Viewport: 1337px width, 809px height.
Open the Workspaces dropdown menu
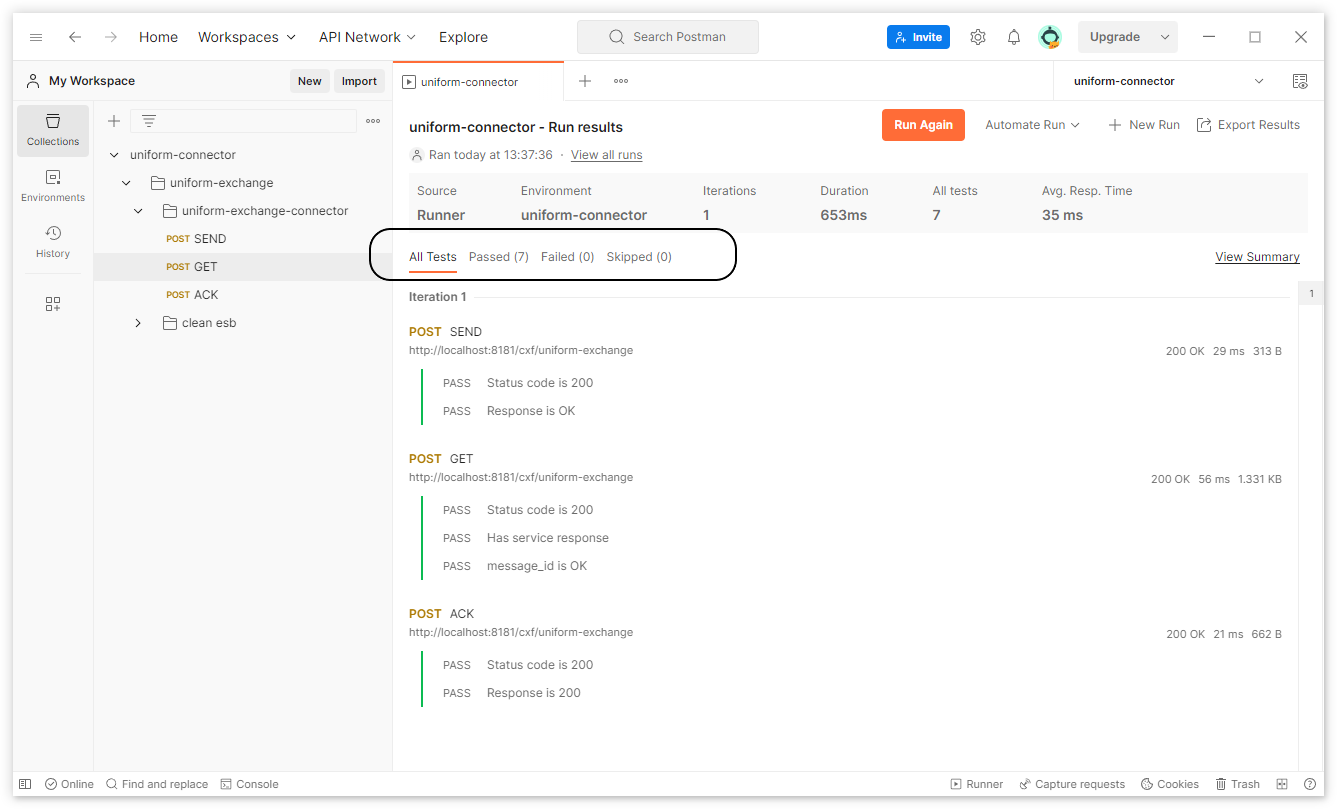(x=247, y=37)
